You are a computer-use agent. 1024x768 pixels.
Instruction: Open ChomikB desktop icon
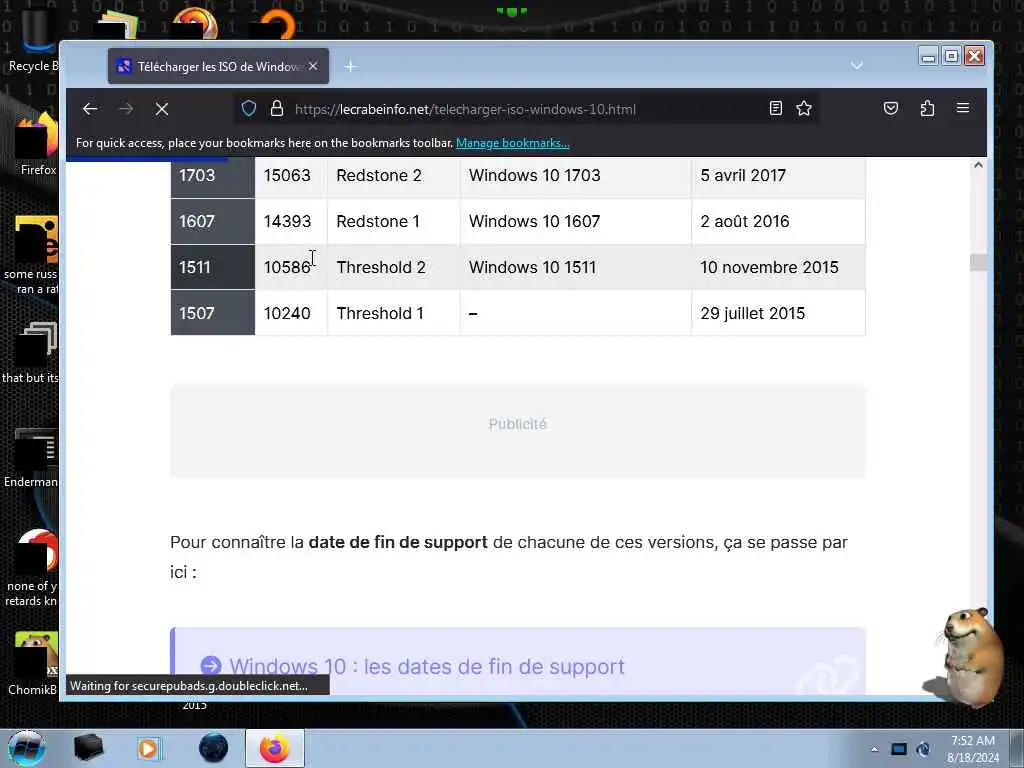pyautogui.click(x=33, y=662)
